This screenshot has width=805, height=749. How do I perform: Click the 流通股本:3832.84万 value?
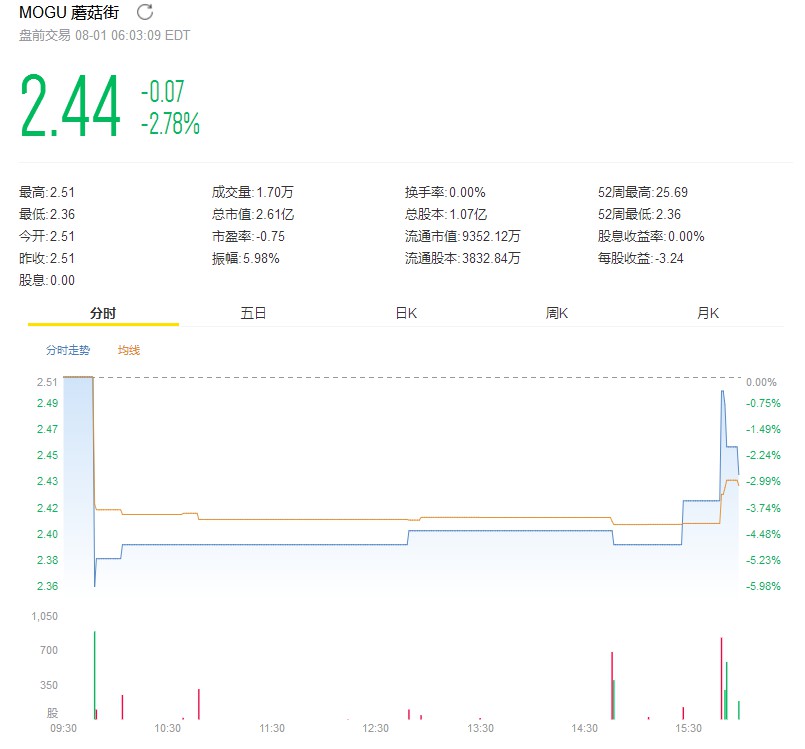[x=463, y=258]
